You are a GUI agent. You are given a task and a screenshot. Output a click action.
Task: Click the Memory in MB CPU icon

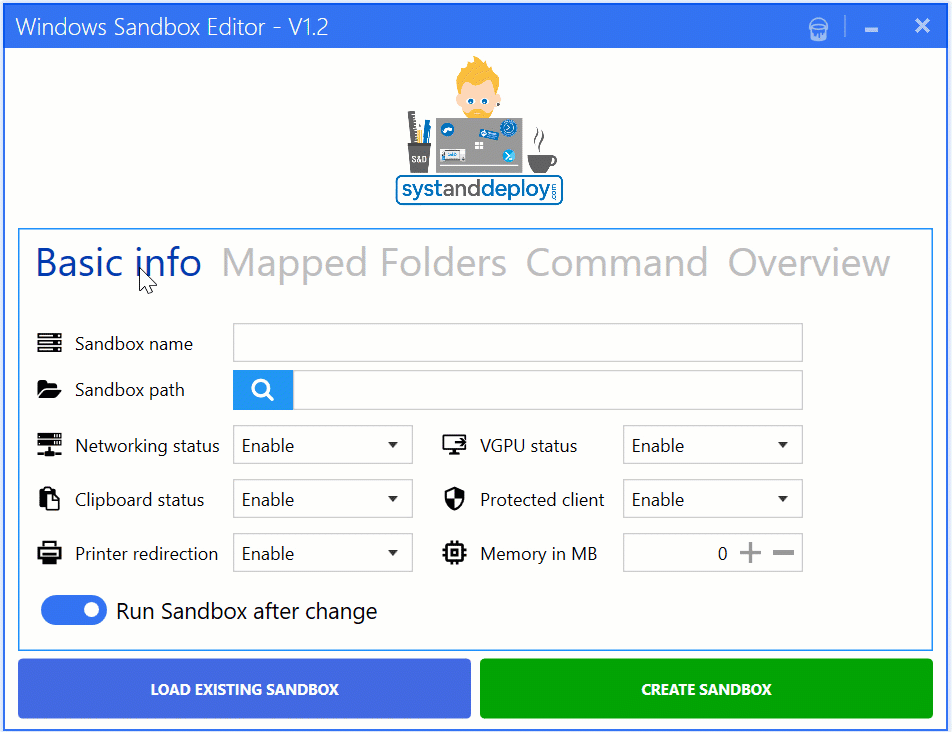pyautogui.click(x=453, y=552)
